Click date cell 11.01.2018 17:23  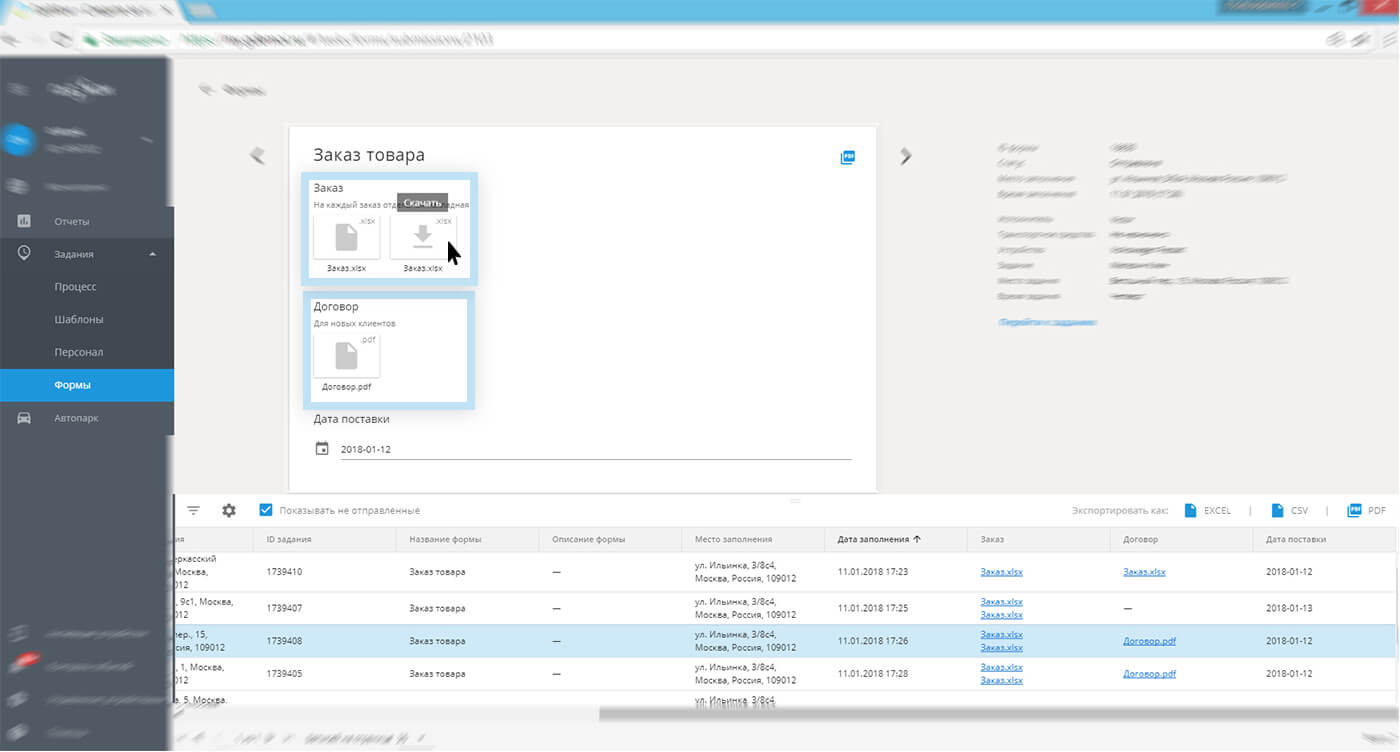873,573
